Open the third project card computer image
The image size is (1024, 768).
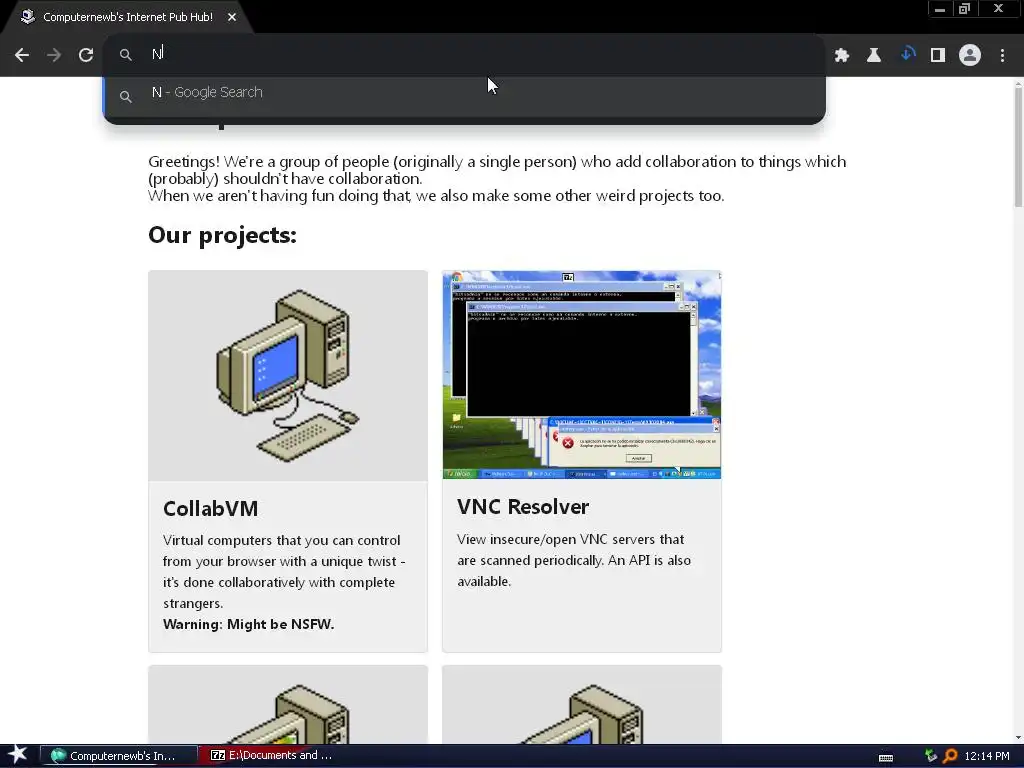(288, 705)
